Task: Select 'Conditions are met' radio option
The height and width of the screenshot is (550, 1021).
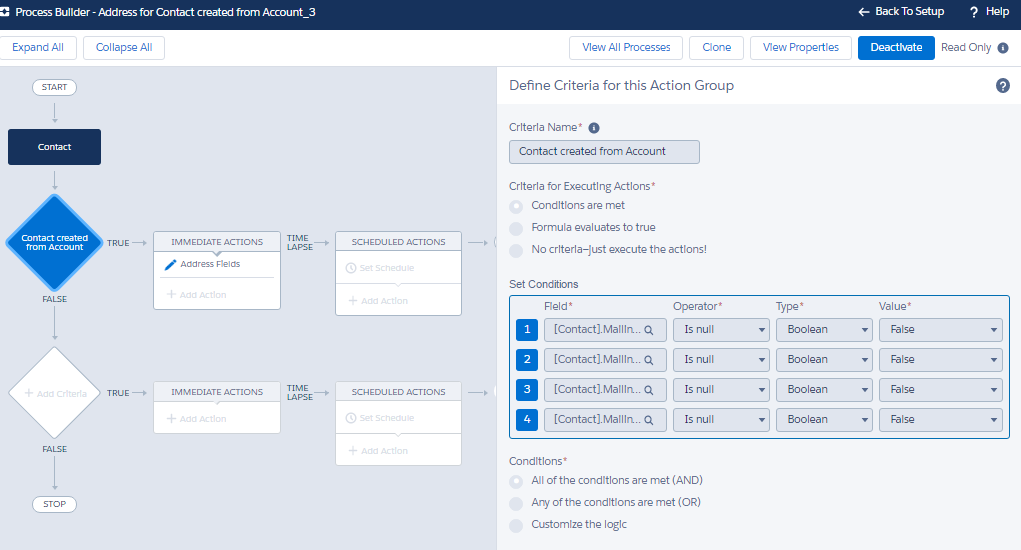Action: coord(516,206)
